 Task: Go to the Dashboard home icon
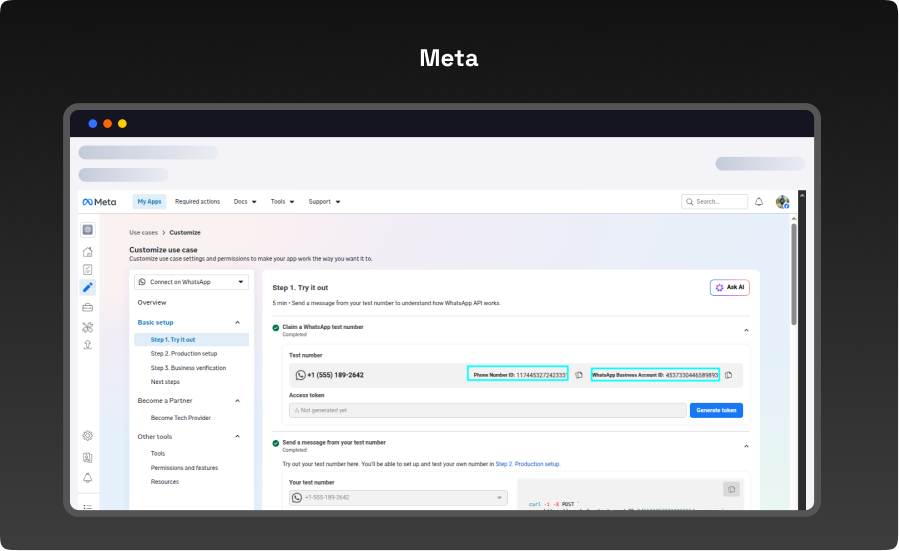tap(88, 252)
